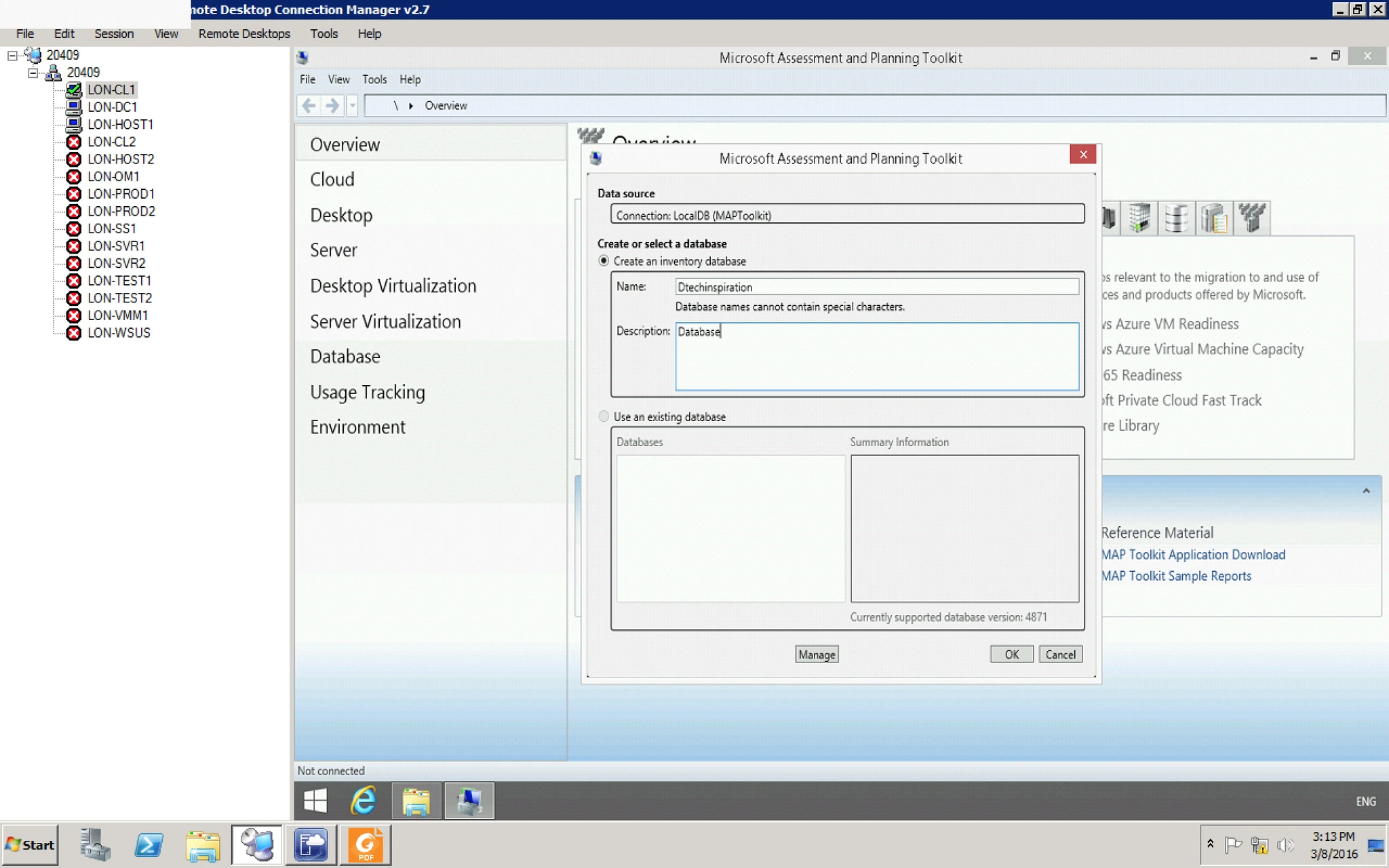Click the red error icon beside LON-WSUS
The image size is (1389, 868).
74,333
